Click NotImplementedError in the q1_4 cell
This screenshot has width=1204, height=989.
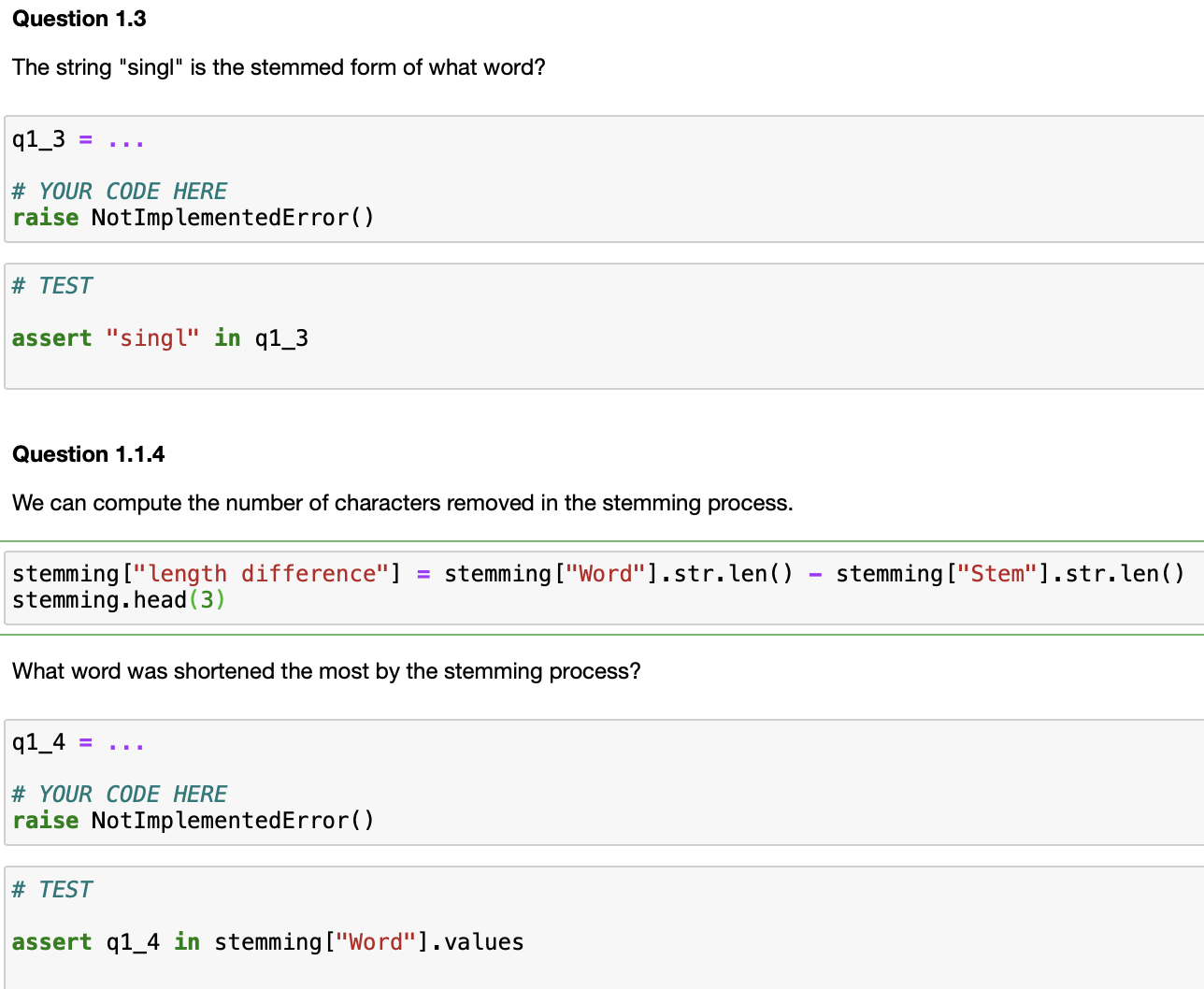pos(231,820)
